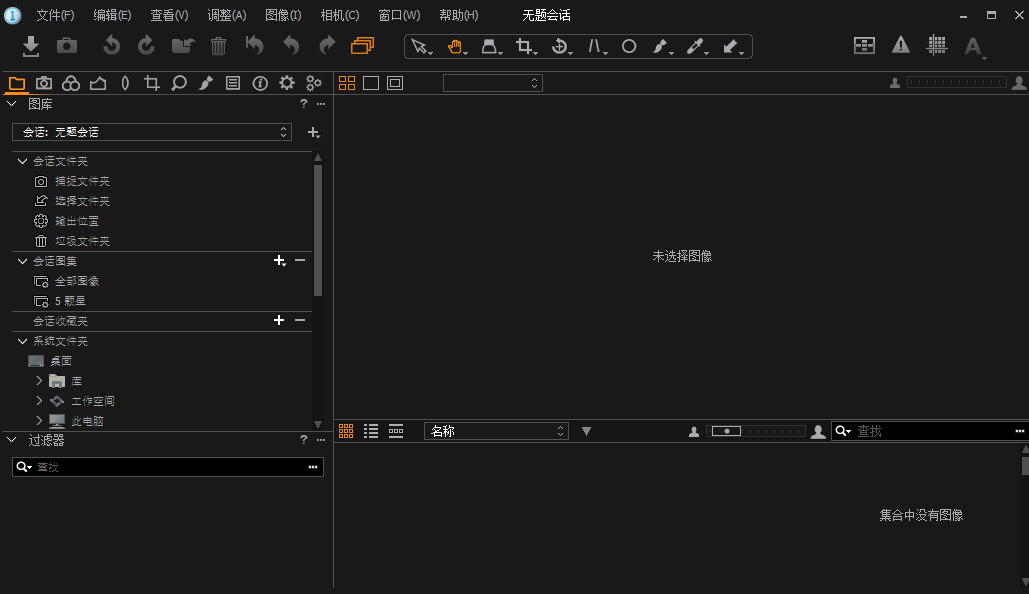Switch browser to filmstrip view
This screenshot has height=594, width=1029.
(396, 431)
